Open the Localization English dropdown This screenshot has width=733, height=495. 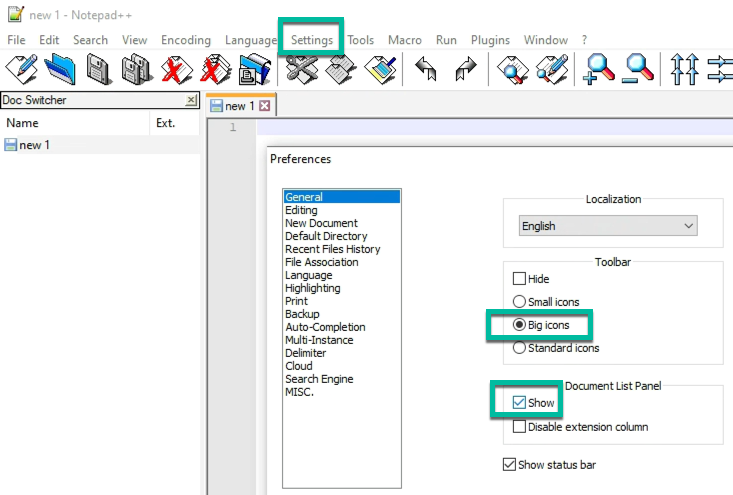(608, 226)
